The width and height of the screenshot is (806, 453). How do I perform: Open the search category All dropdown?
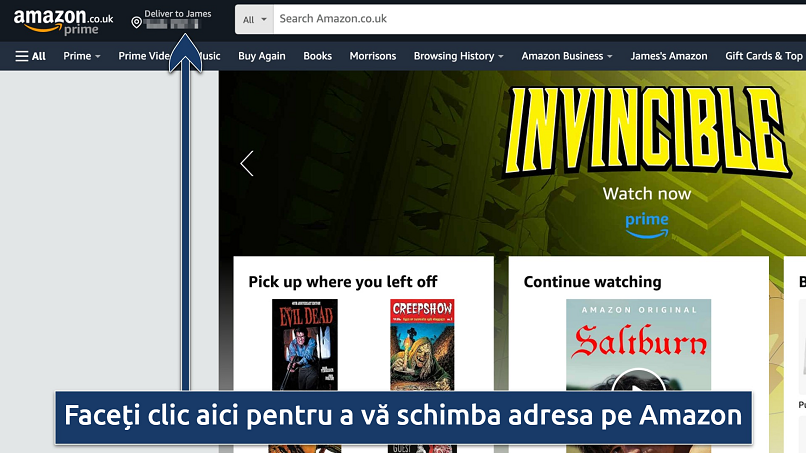[256, 19]
